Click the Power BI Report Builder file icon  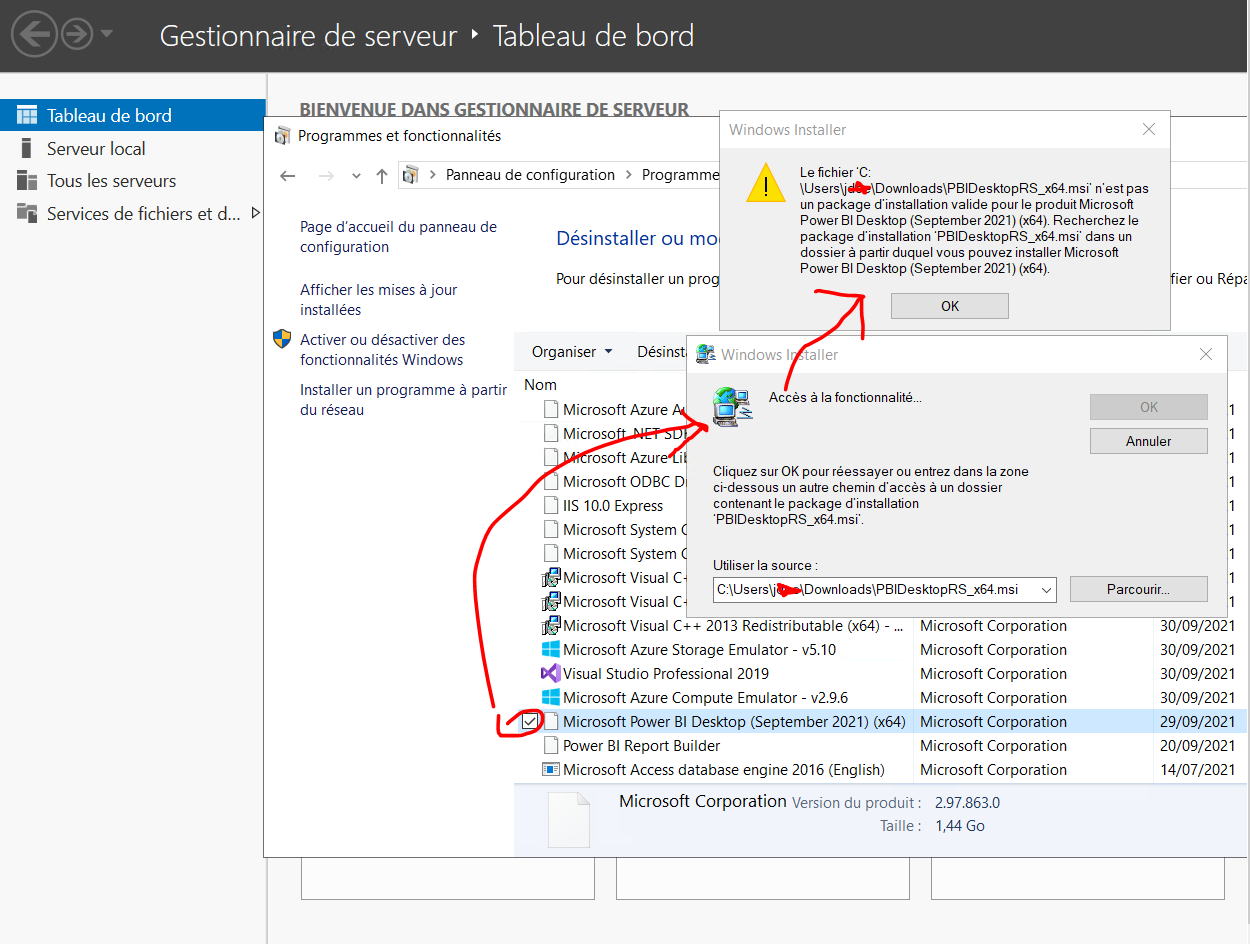(x=551, y=746)
